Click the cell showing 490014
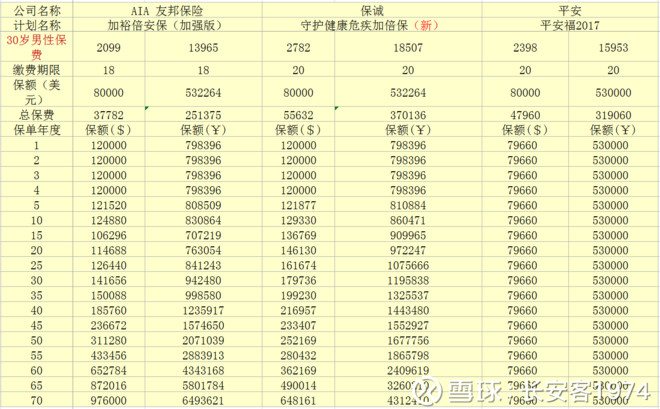660x409 pixels. [x=298, y=385]
